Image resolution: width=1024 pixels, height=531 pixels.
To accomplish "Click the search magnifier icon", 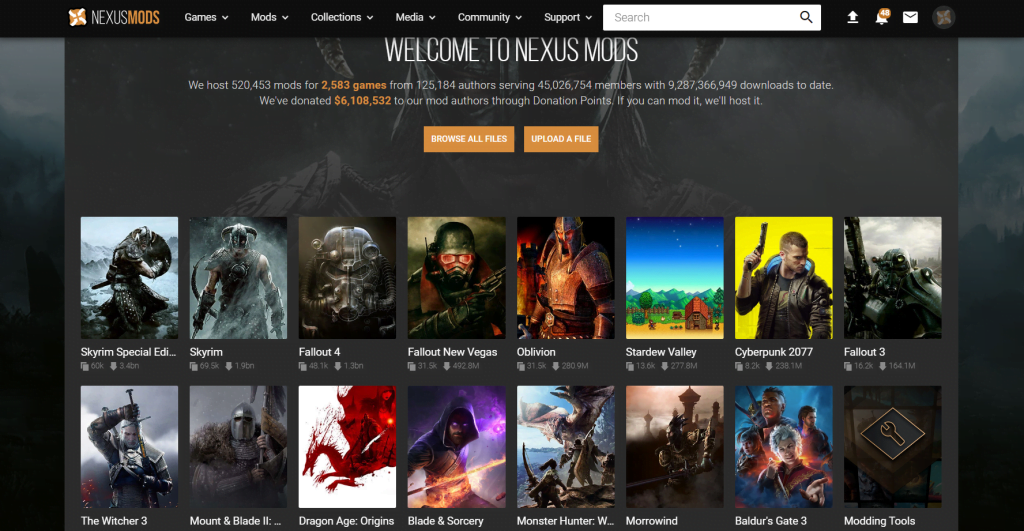I will pyautogui.click(x=806, y=17).
